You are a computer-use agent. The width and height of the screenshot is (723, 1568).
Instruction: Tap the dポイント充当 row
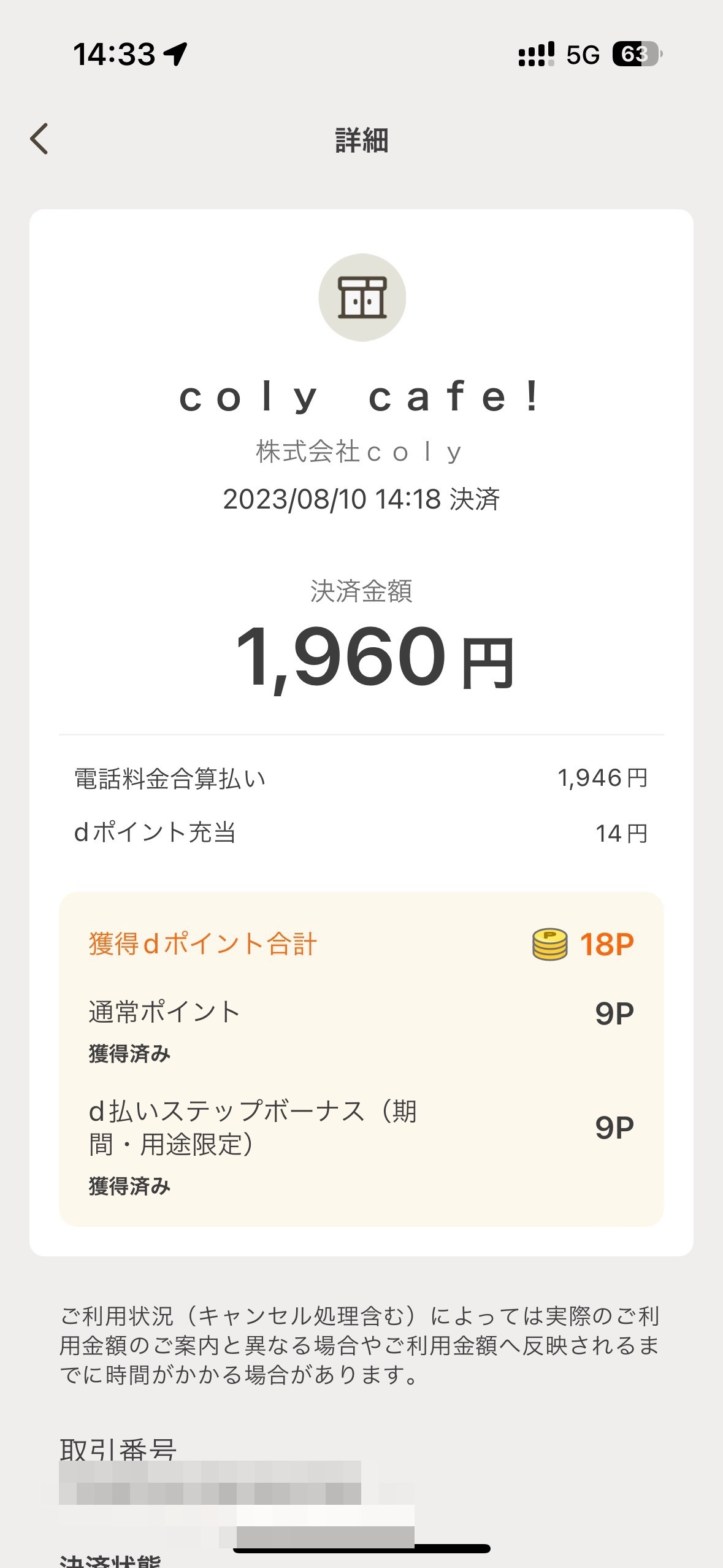361,832
